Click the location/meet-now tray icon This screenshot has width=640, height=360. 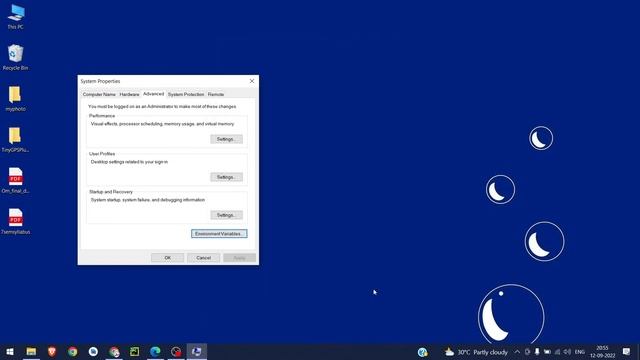tap(527, 352)
